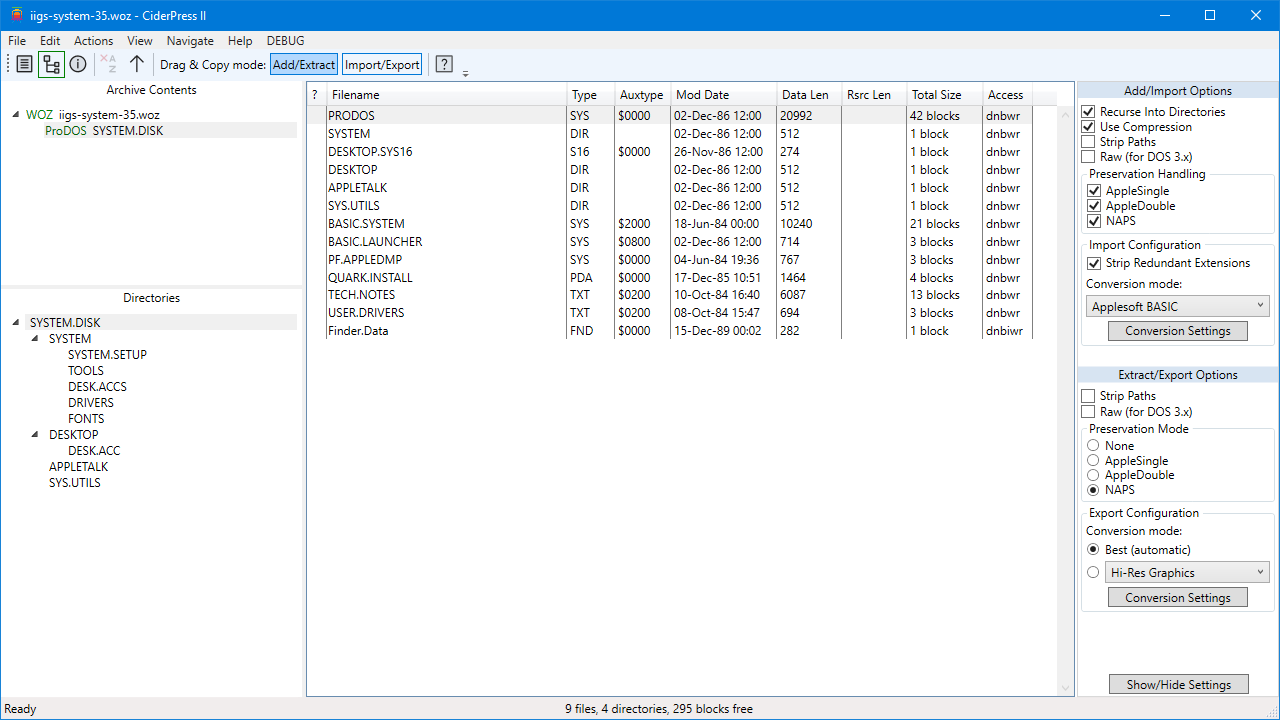Open the Applesoft BASIC conversion dropdown
This screenshot has width=1280, height=720.
1178,307
